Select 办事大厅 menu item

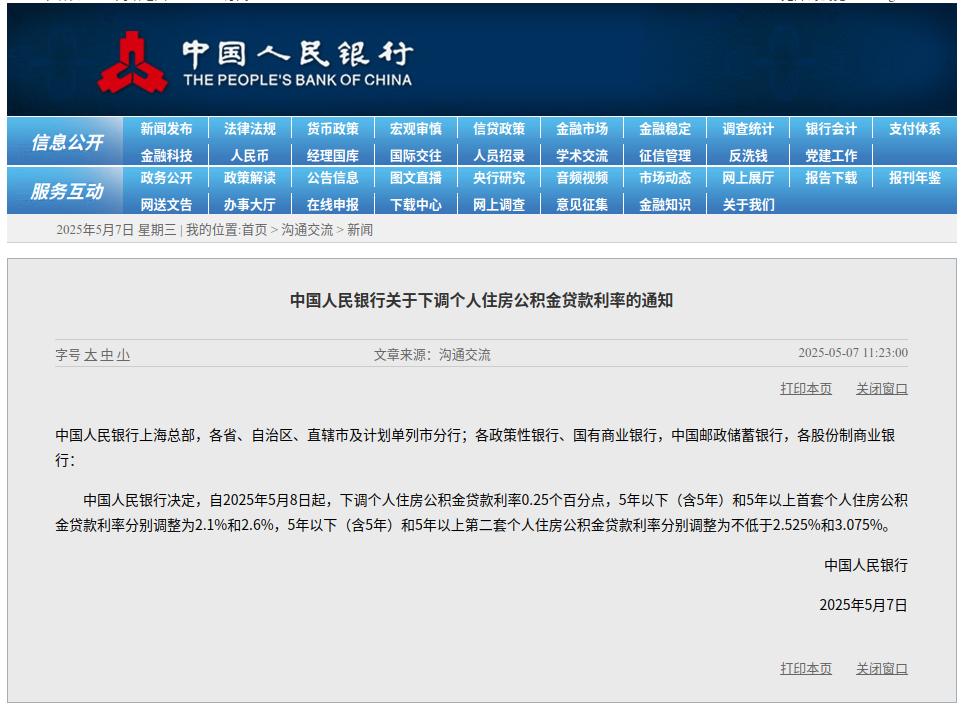point(250,204)
